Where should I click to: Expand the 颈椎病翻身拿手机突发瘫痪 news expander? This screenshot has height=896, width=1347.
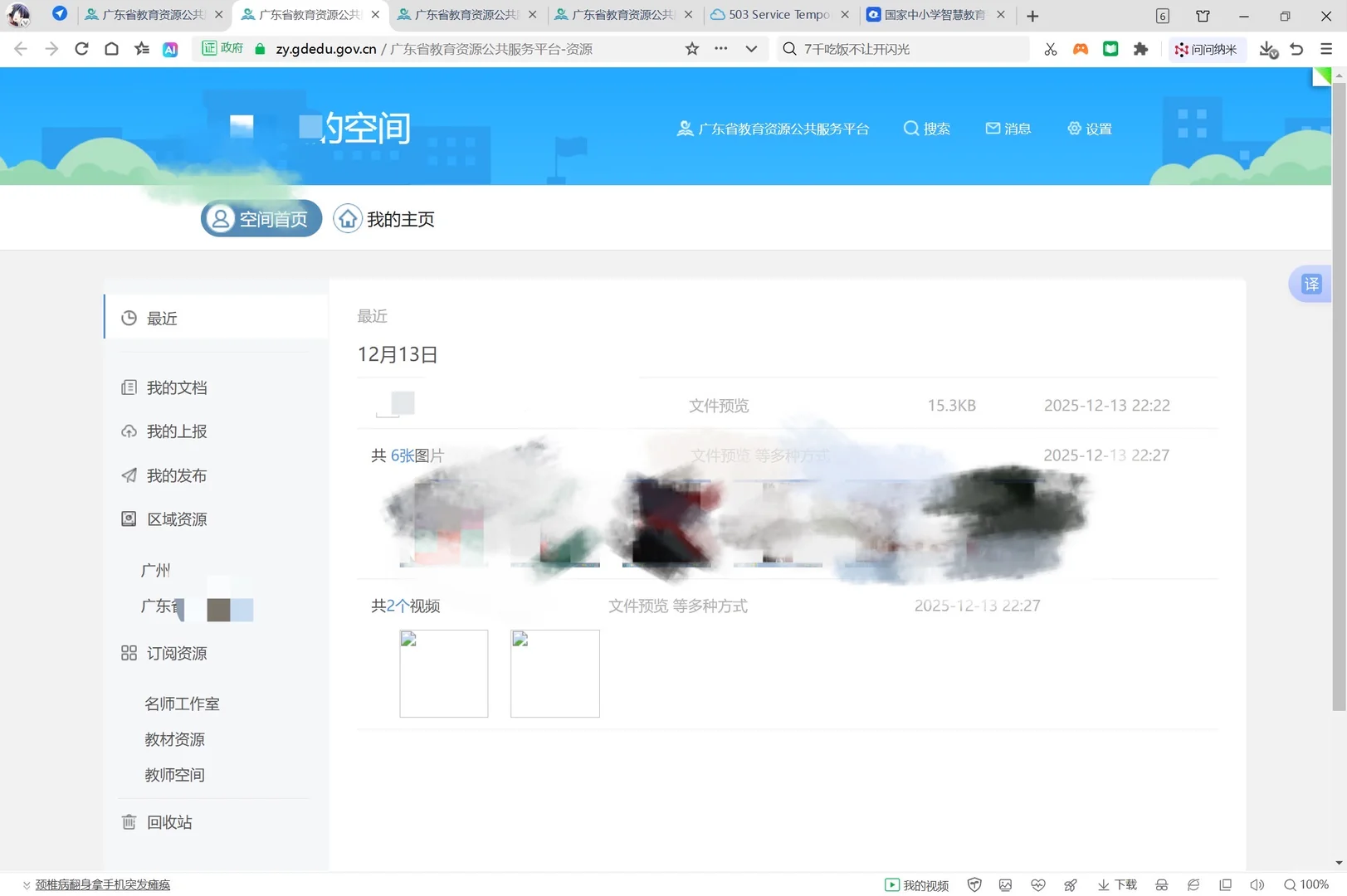(x=27, y=885)
